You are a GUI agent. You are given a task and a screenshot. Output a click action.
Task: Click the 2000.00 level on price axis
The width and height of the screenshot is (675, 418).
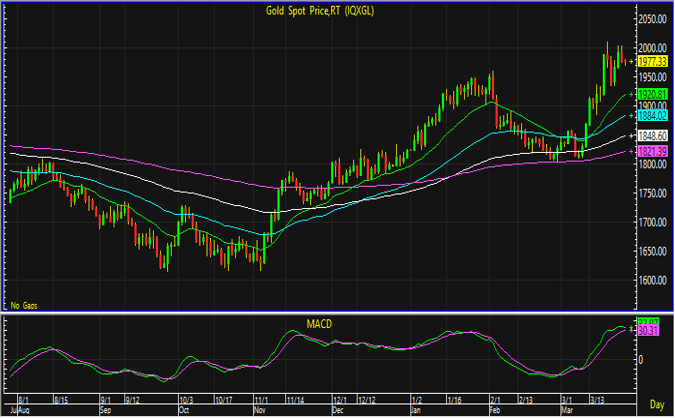point(653,47)
